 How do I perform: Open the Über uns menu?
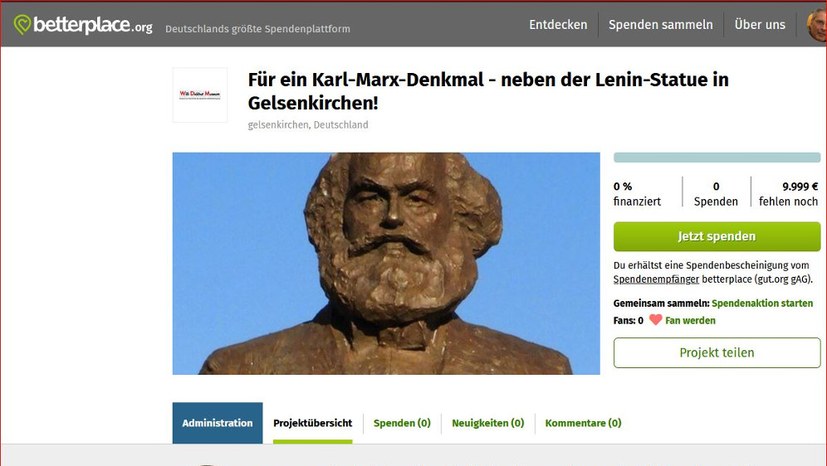[x=759, y=25]
